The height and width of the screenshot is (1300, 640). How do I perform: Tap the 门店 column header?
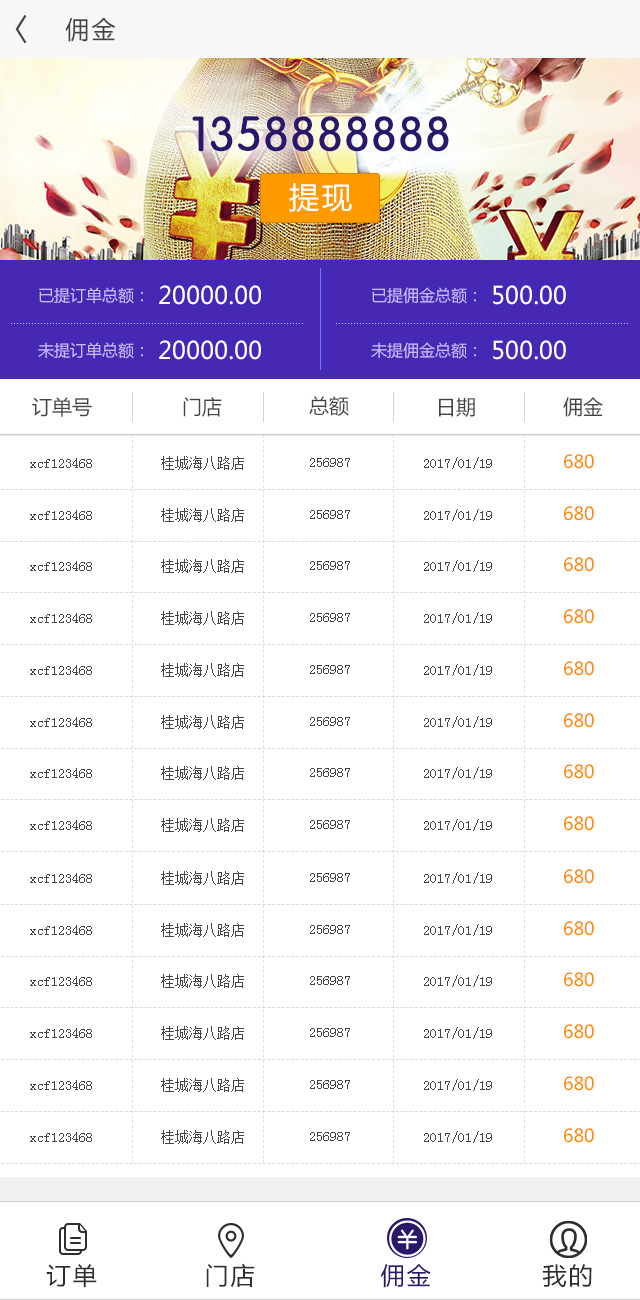pyautogui.click(x=201, y=407)
